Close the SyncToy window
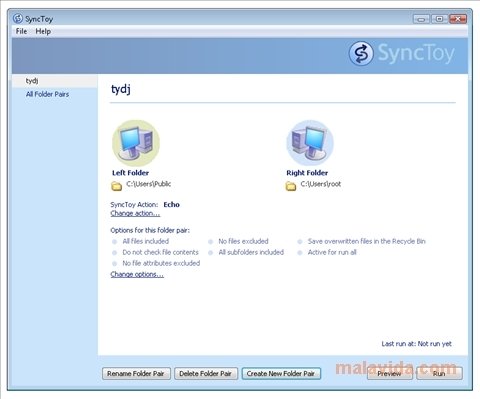 [458, 19]
